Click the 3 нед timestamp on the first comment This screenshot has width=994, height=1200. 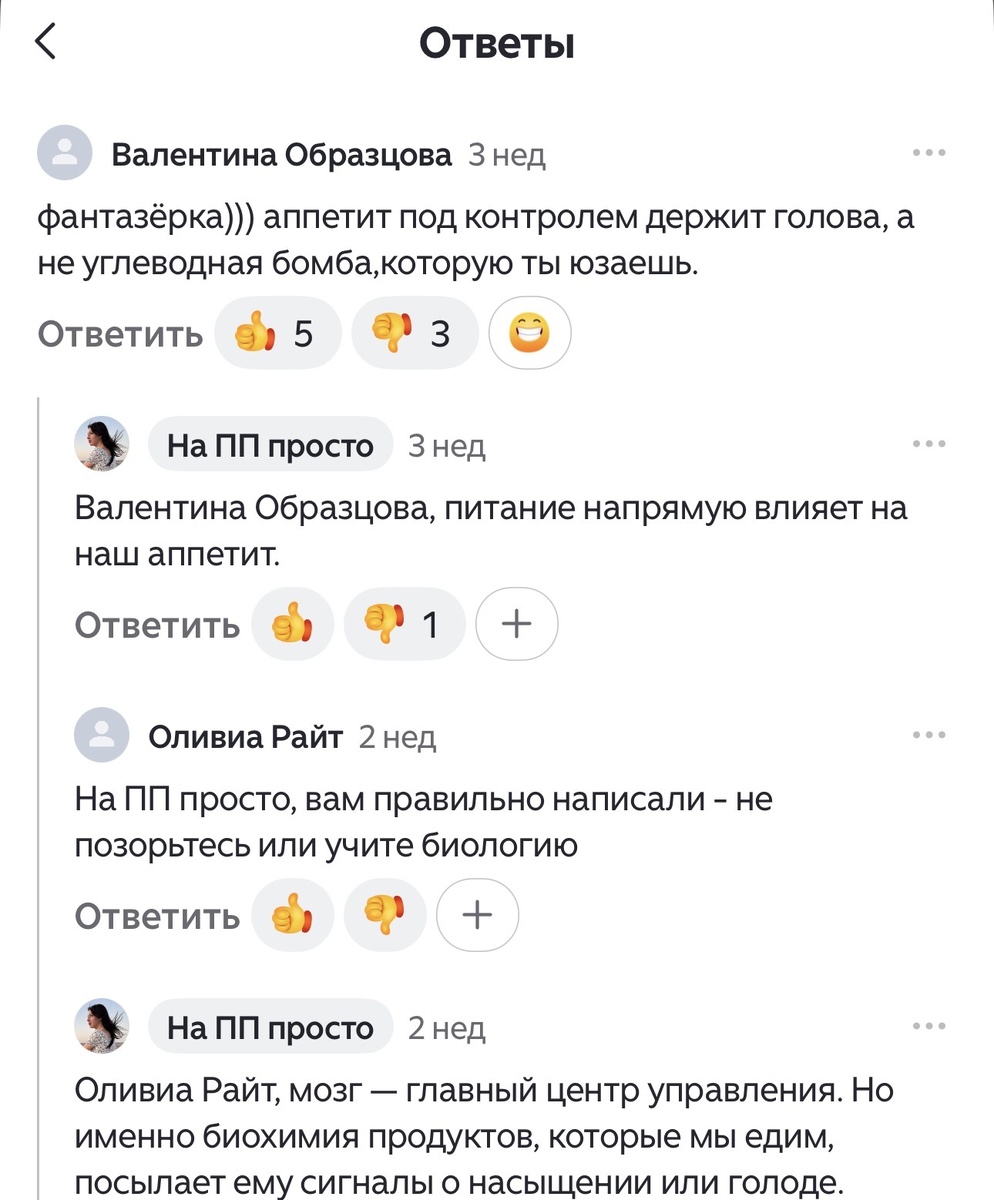point(506,155)
